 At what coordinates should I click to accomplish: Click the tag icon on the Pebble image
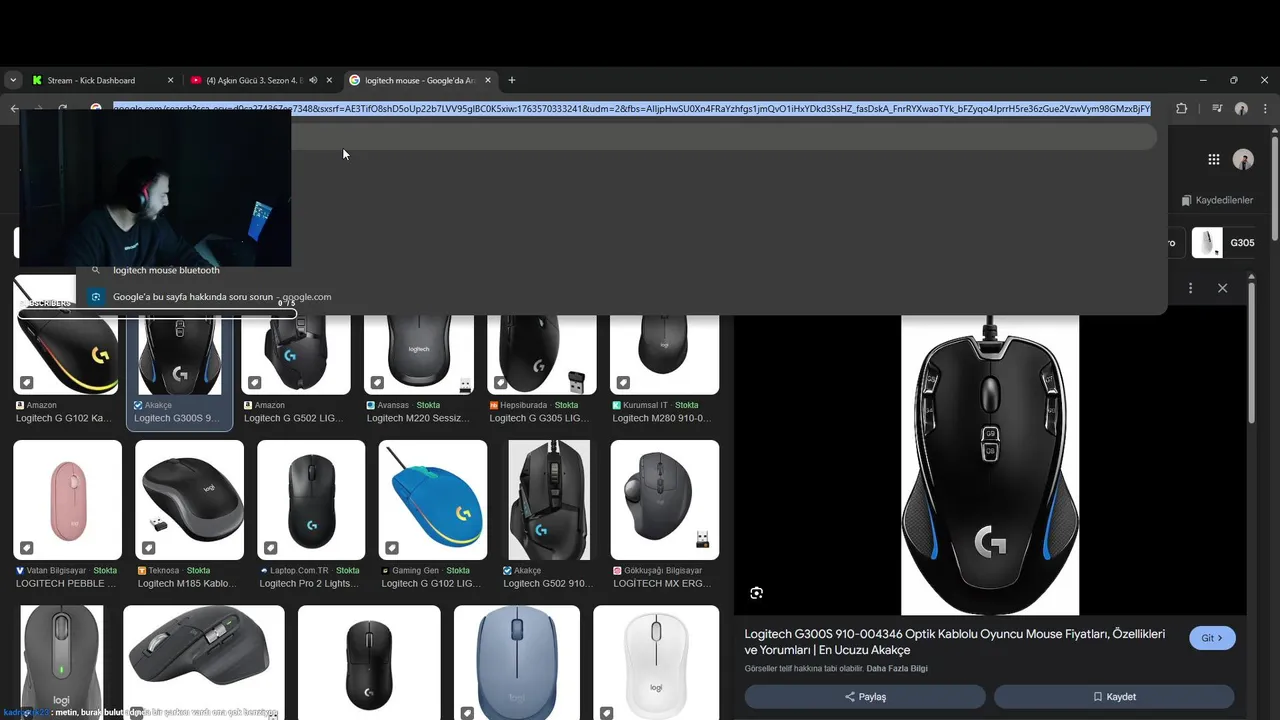[26, 548]
